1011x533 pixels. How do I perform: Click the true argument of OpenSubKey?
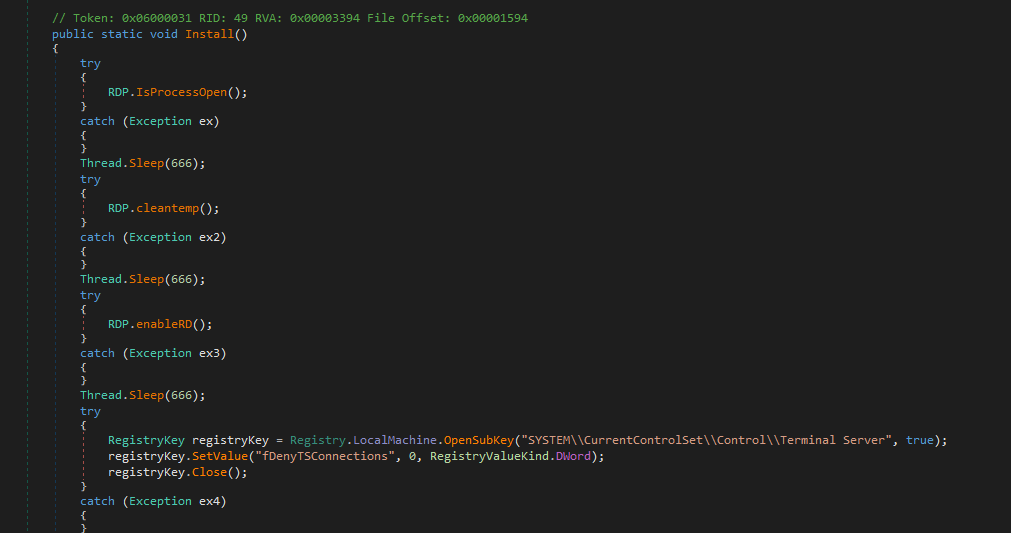(919, 440)
